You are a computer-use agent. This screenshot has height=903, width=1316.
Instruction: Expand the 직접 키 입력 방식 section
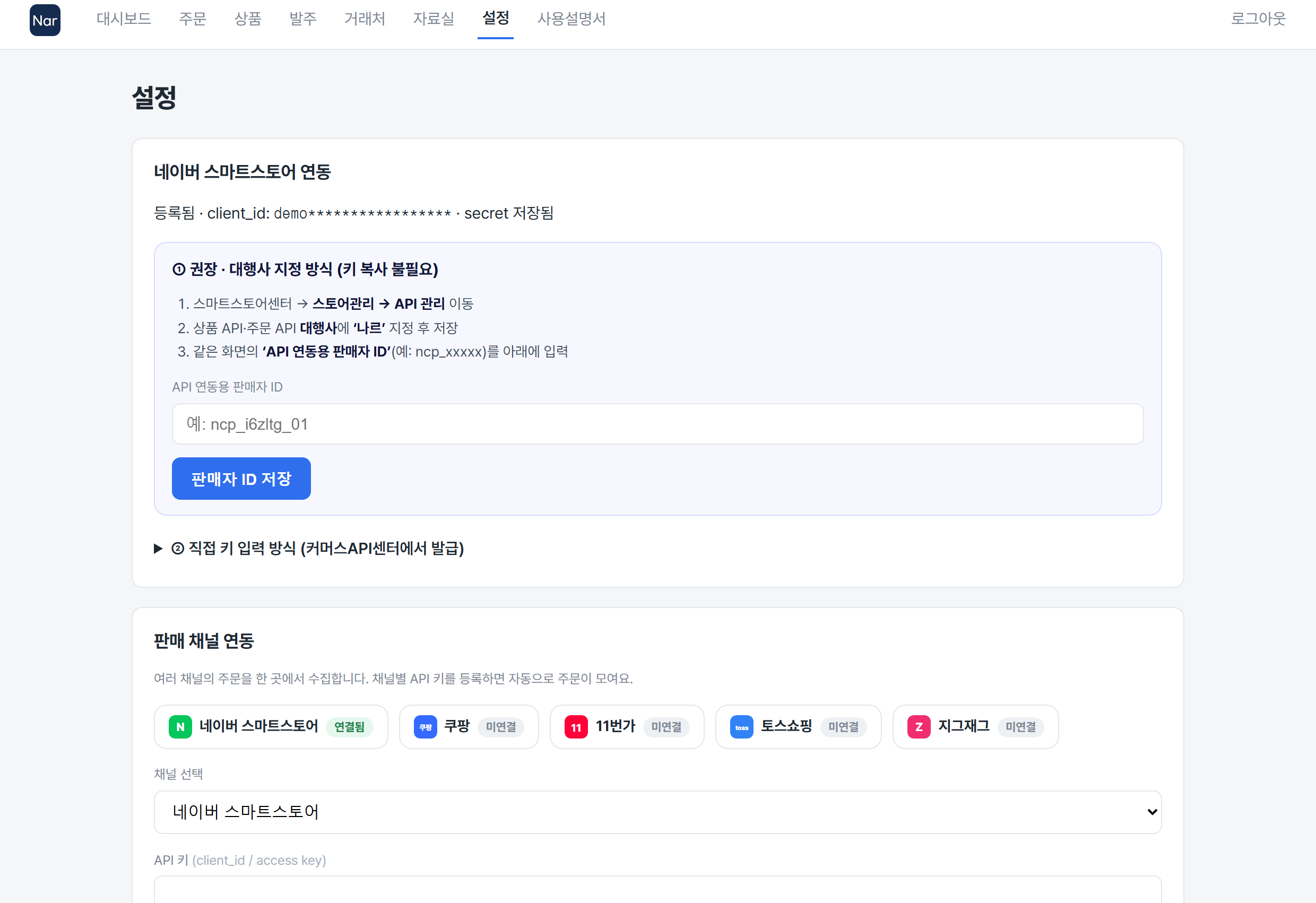click(309, 548)
